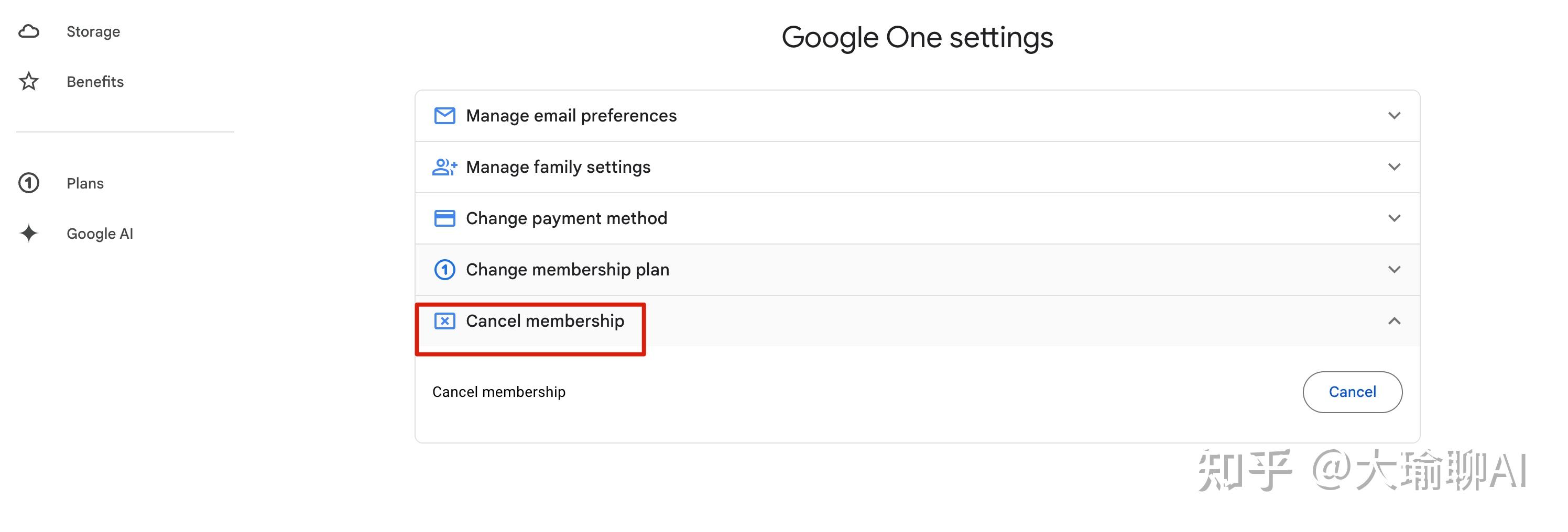The height and width of the screenshot is (532, 1568).
Task: Click the Google AI sparkle icon
Action: pyautogui.click(x=29, y=234)
